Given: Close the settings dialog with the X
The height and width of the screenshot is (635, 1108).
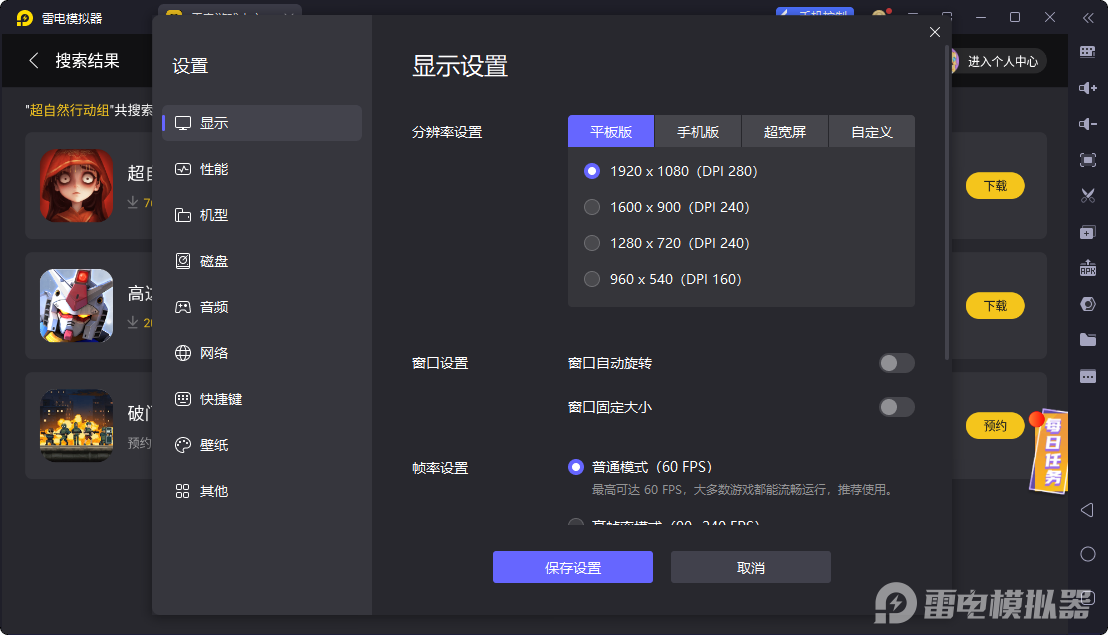Looking at the screenshot, I should [935, 32].
